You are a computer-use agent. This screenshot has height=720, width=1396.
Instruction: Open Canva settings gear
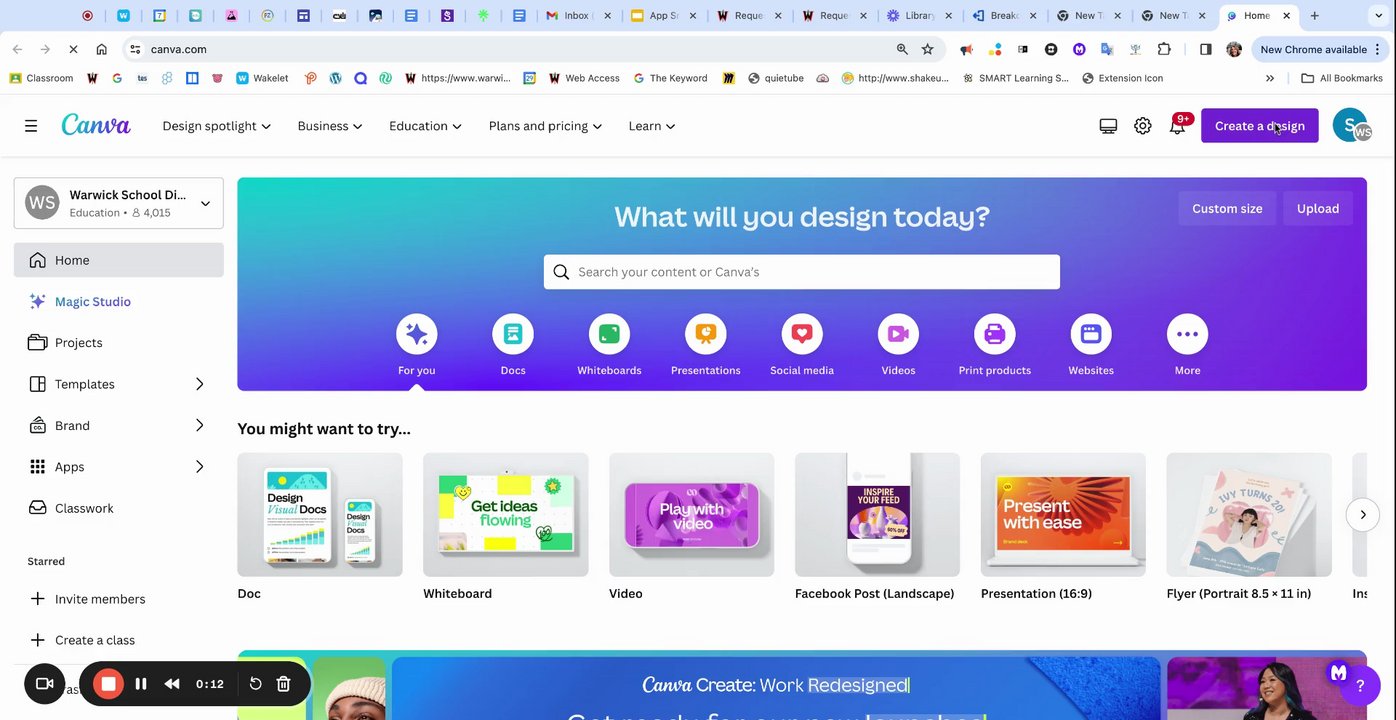point(1142,126)
